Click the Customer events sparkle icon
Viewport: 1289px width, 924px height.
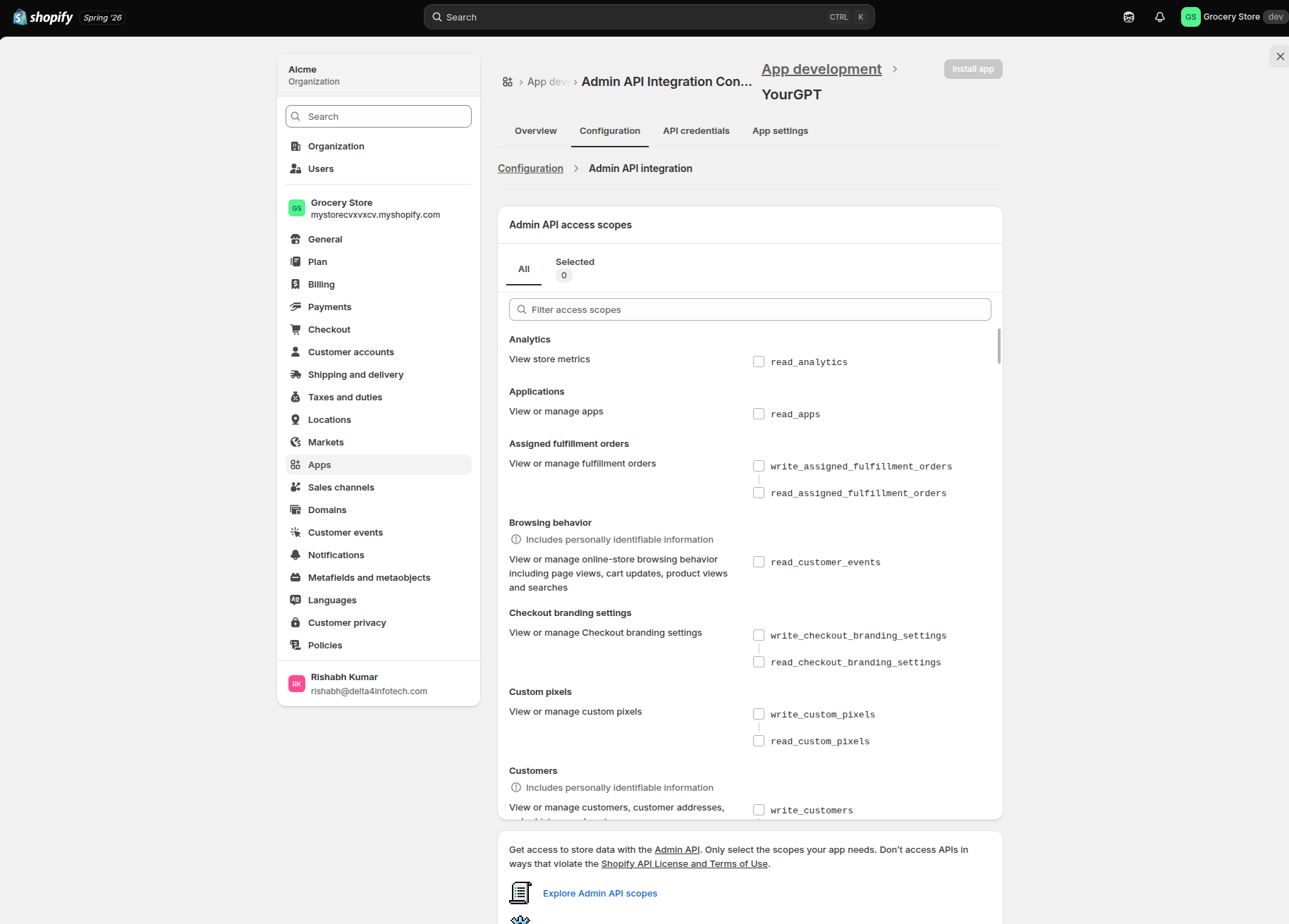(x=295, y=532)
